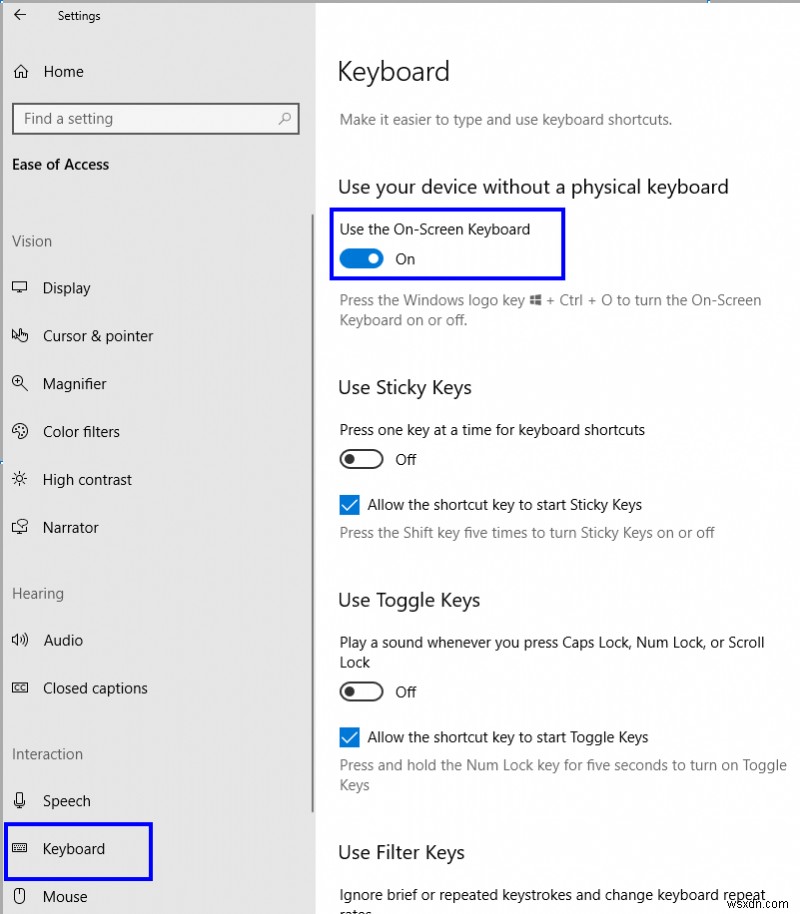The height and width of the screenshot is (914, 800).
Task: Click the back arrow button
Action: click(x=20, y=15)
